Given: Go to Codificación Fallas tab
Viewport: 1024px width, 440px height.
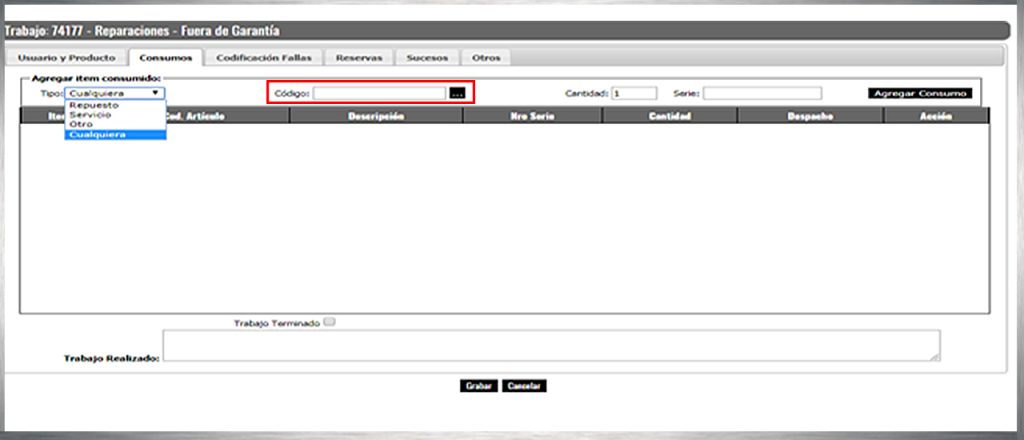Looking at the screenshot, I should coord(264,58).
